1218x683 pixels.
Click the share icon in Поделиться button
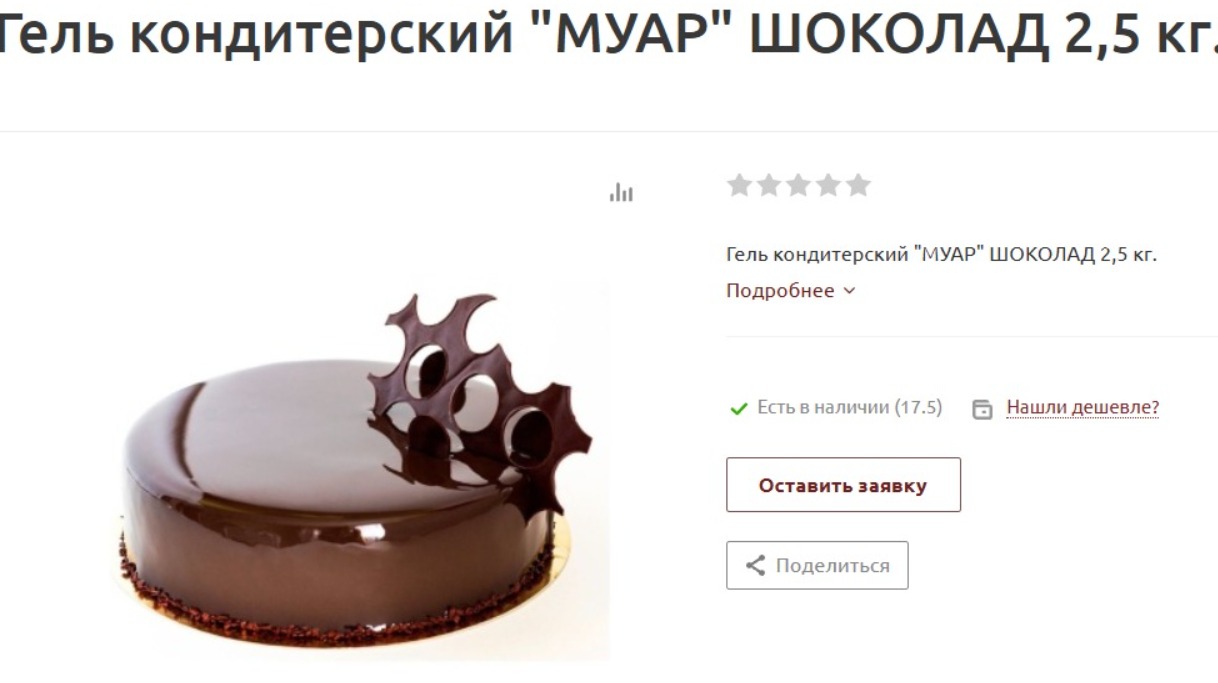(756, 565)
